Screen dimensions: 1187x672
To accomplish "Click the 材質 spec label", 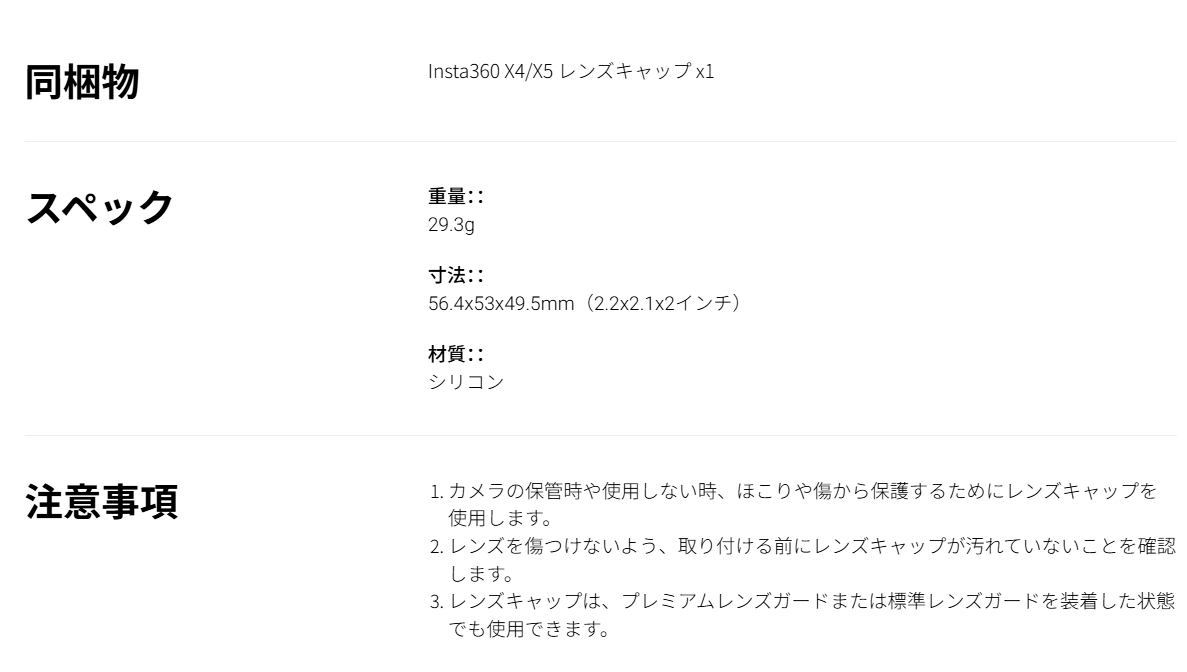I will coord(455,354).
